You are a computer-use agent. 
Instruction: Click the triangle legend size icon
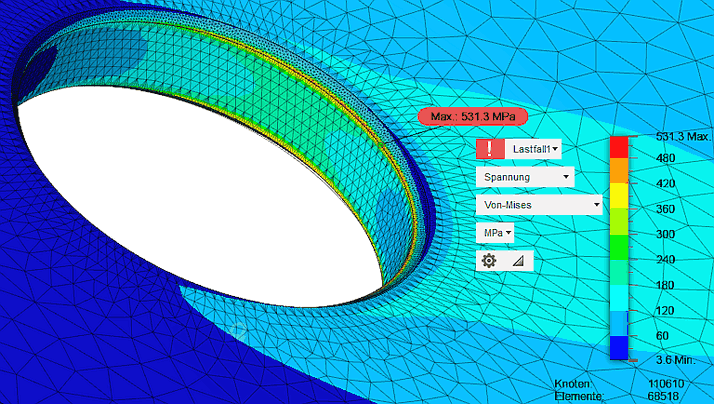[517, 260]
